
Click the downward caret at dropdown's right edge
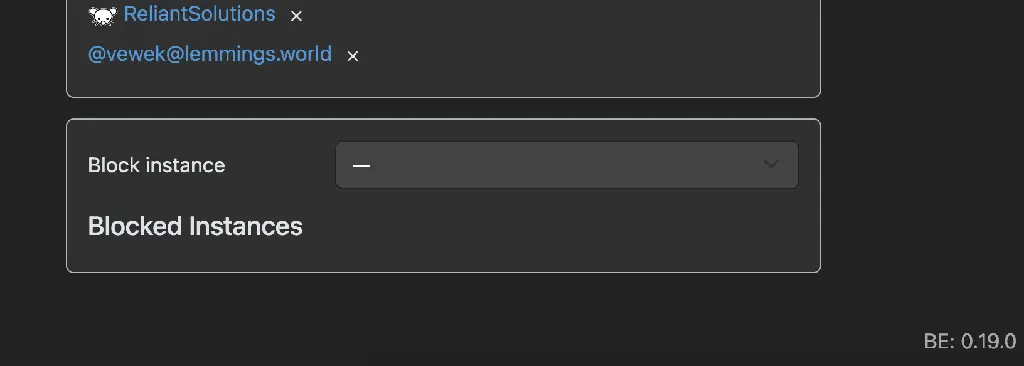point(771,164)
